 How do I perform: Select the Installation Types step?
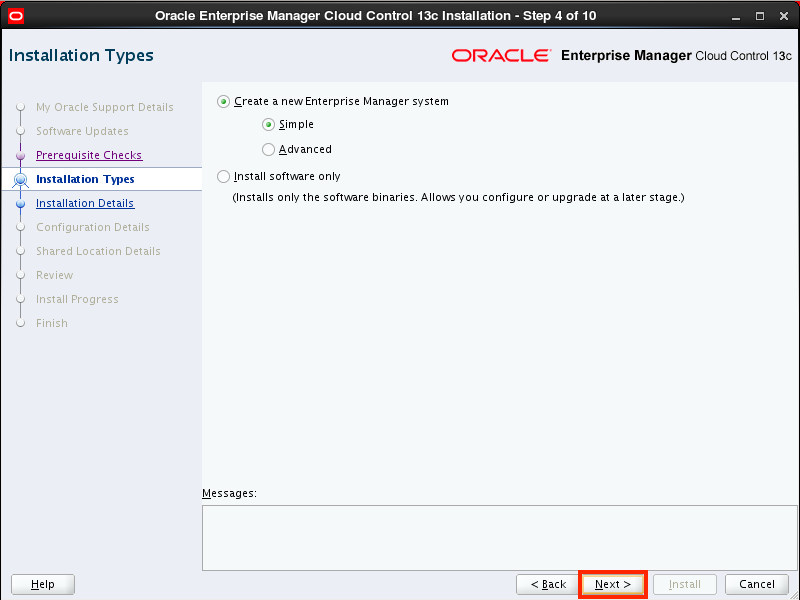85,179
